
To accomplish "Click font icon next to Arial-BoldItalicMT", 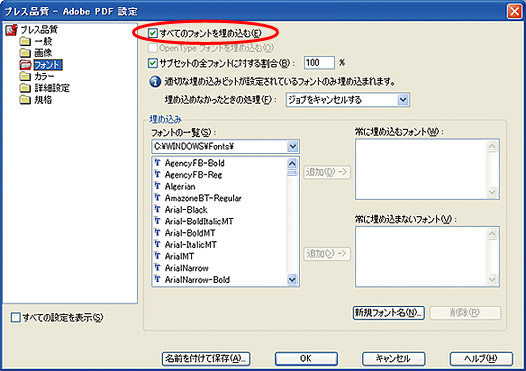I will coord(157,221).
